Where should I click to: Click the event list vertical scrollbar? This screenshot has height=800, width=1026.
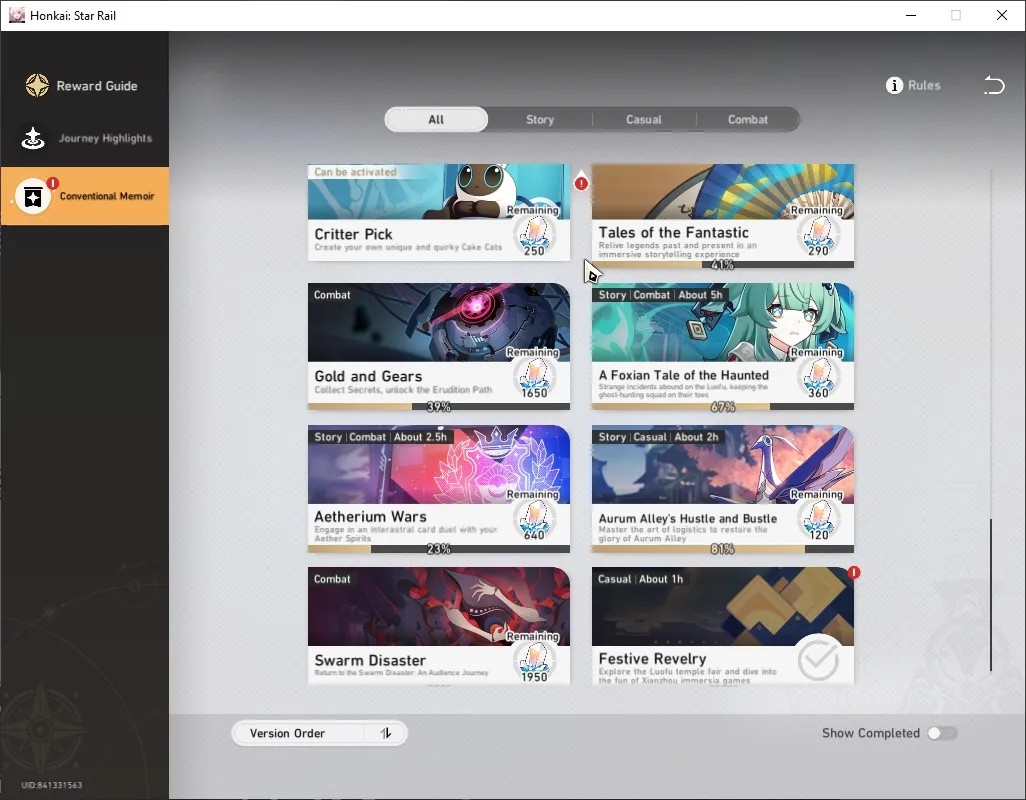[x=991, y=595]
